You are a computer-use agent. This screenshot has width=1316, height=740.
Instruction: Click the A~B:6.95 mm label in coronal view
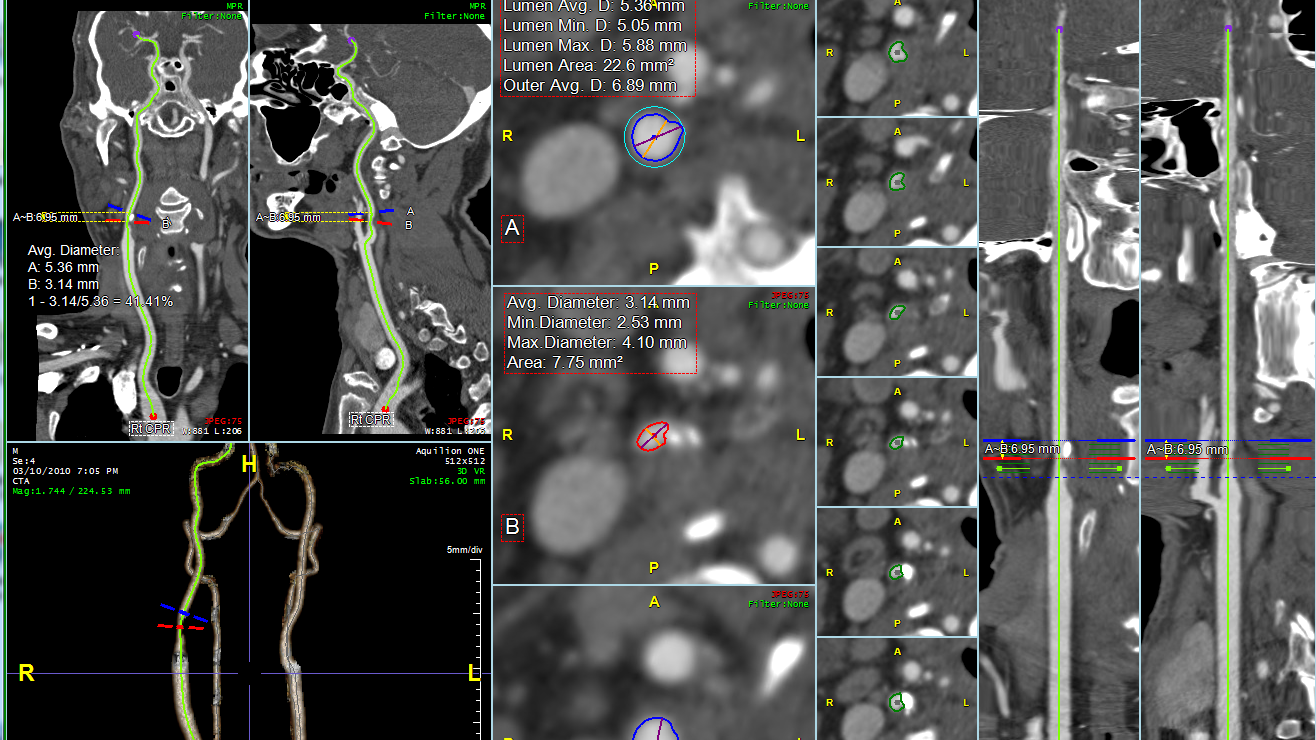pyautogui.click(x=45, y=217)
